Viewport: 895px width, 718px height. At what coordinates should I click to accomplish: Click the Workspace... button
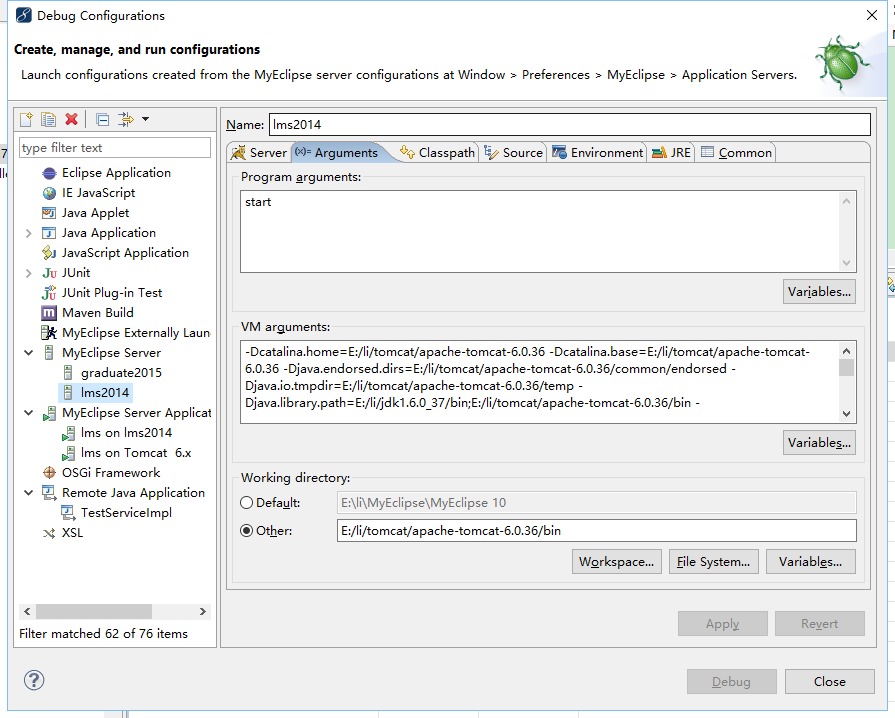[616, 562]
